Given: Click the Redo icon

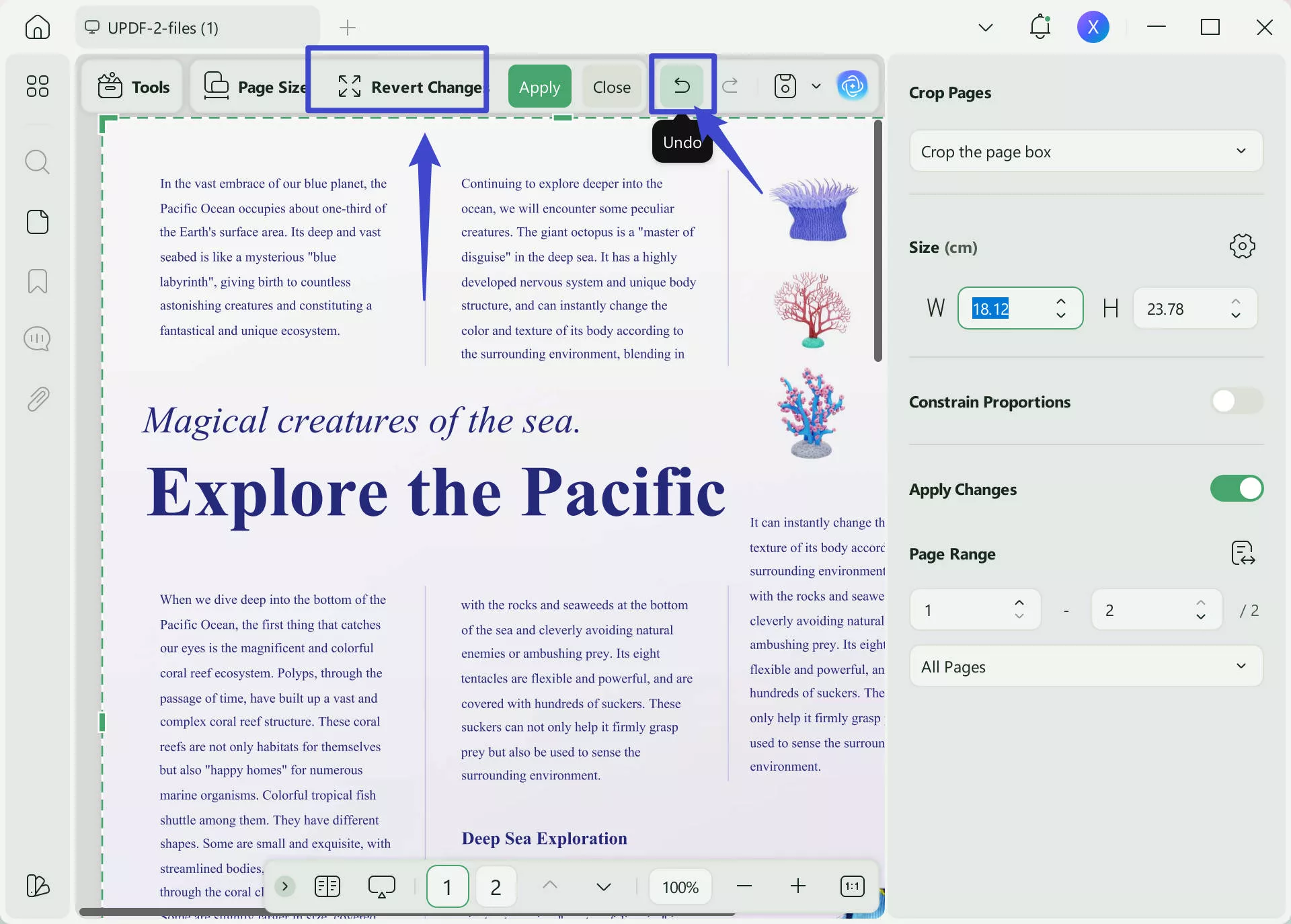Looking at the screenshot, I should [732, 86].
